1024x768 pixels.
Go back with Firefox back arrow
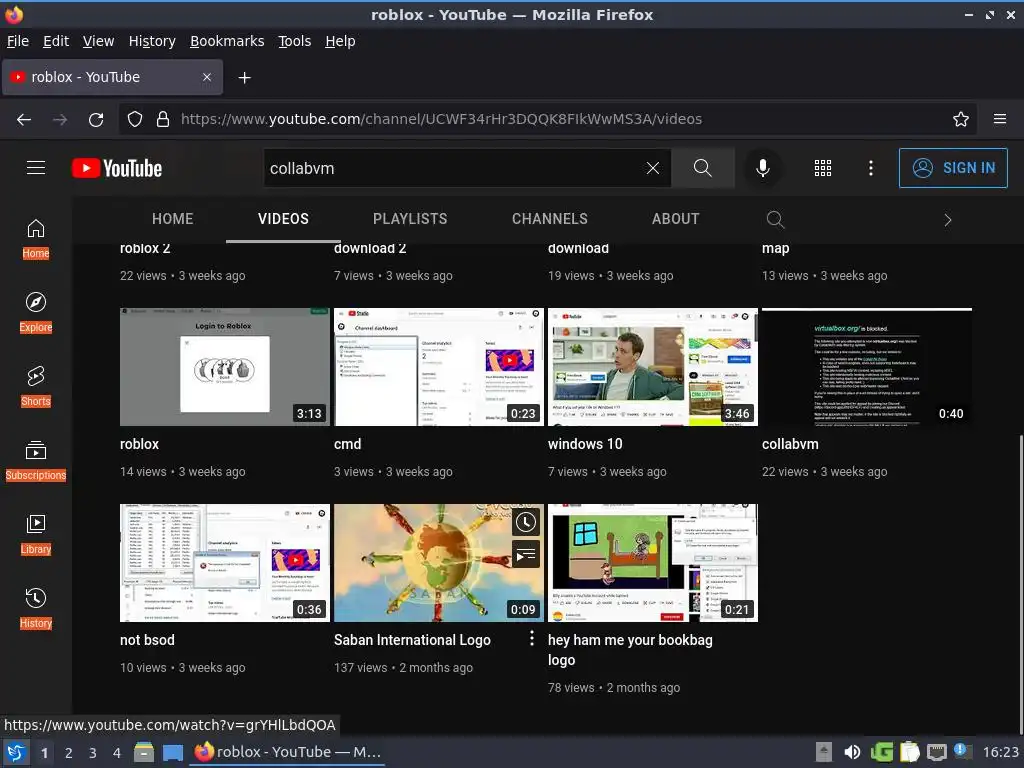tap(24, 119)
